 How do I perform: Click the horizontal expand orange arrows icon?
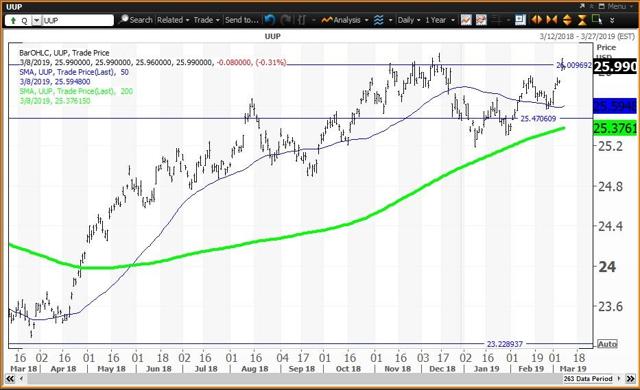(537, 20)
